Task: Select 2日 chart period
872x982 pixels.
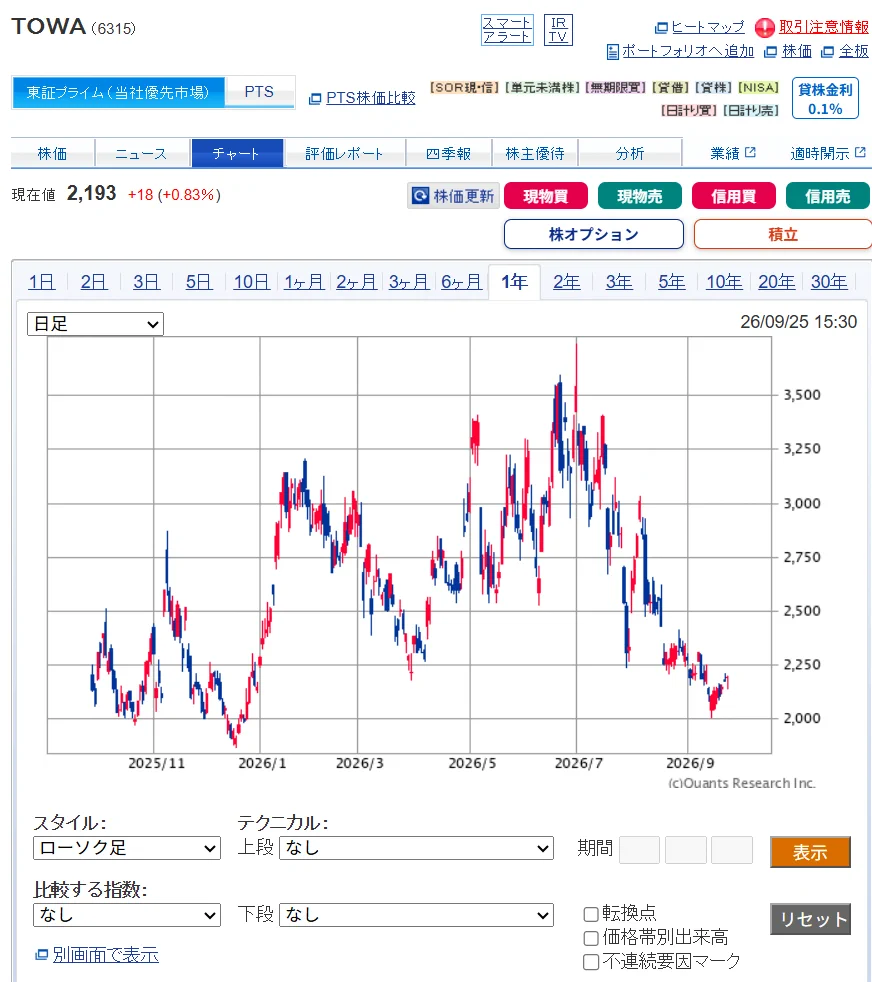Action: pos(94,282)
